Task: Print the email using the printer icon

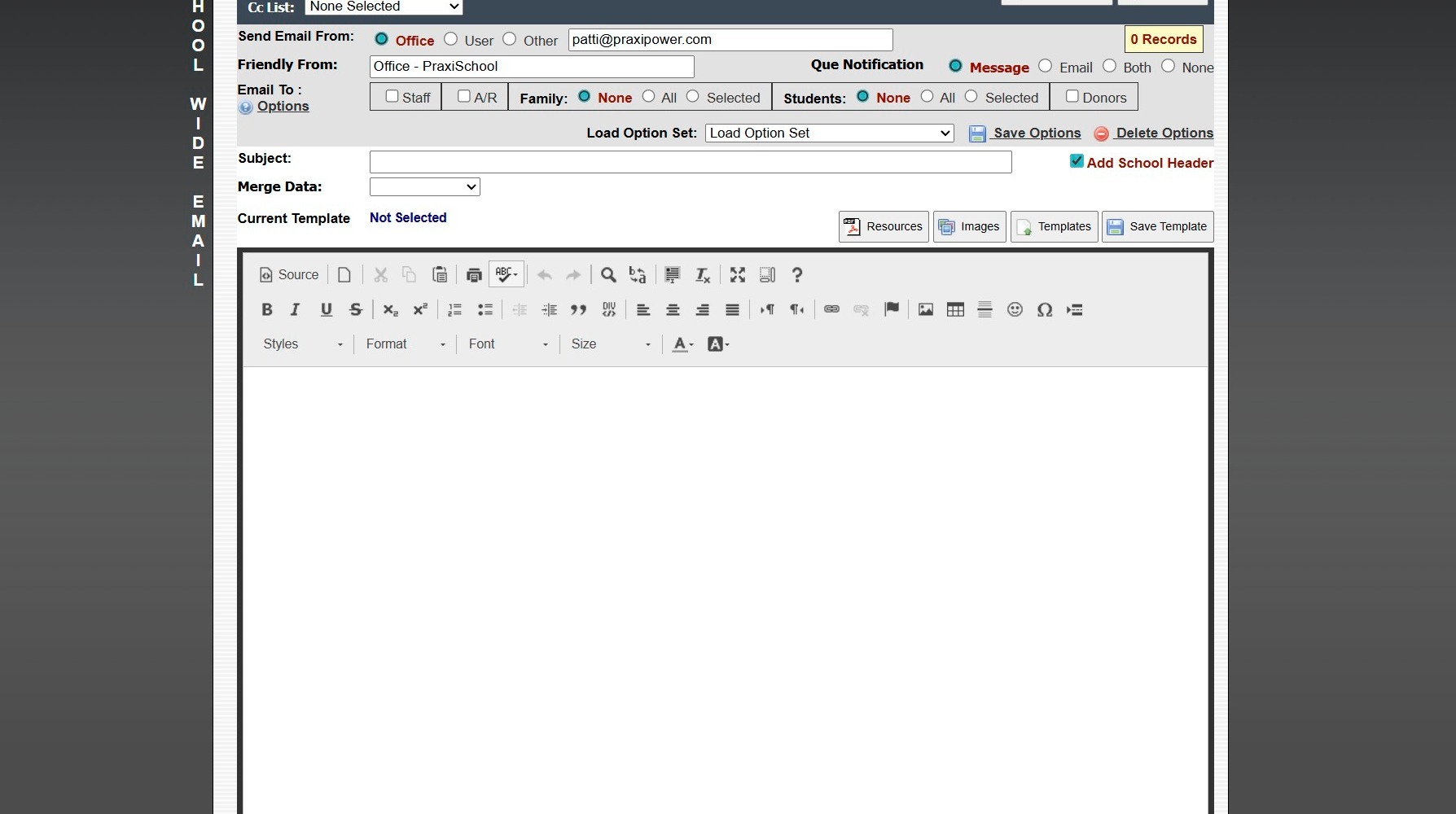Action: coord(474,275)
